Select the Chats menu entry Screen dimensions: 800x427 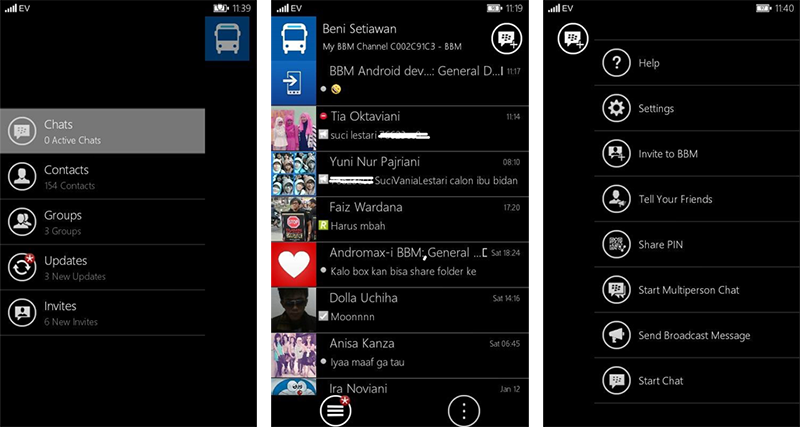[103, 131]
